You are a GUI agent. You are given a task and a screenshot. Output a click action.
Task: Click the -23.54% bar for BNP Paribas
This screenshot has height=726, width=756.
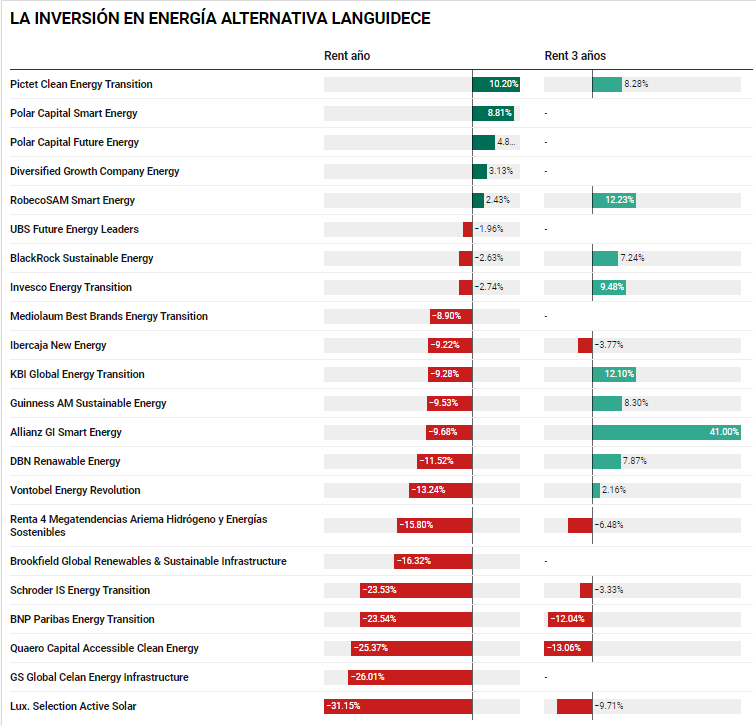click(x=416, y=619)
